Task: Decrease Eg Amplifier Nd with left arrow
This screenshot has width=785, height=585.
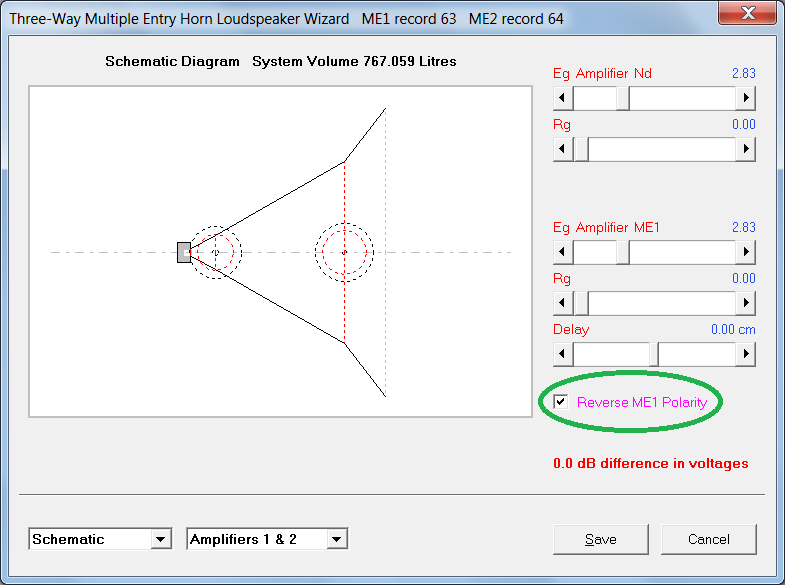Action: pos(563,98)
